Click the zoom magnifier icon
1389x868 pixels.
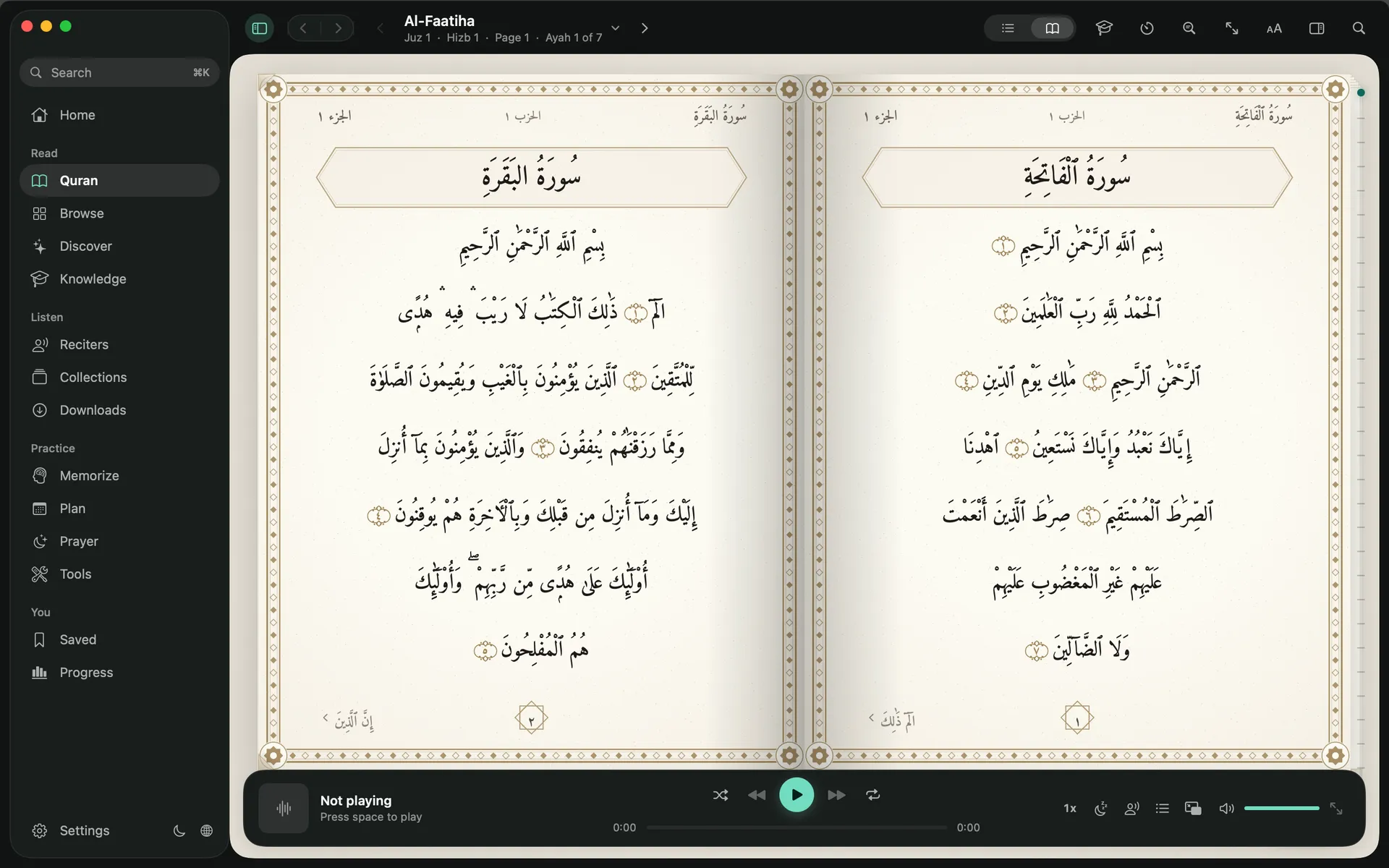click(1189, 28)
